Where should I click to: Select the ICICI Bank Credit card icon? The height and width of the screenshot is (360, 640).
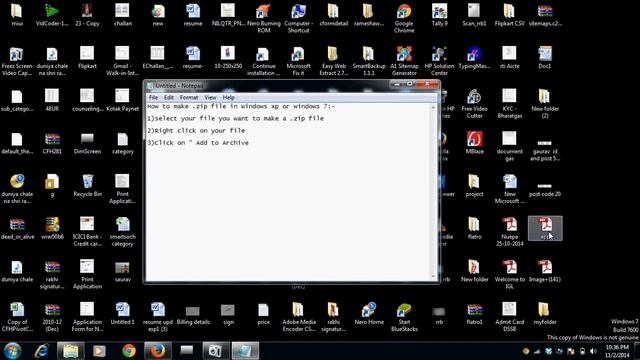click(x=87, y=231)
